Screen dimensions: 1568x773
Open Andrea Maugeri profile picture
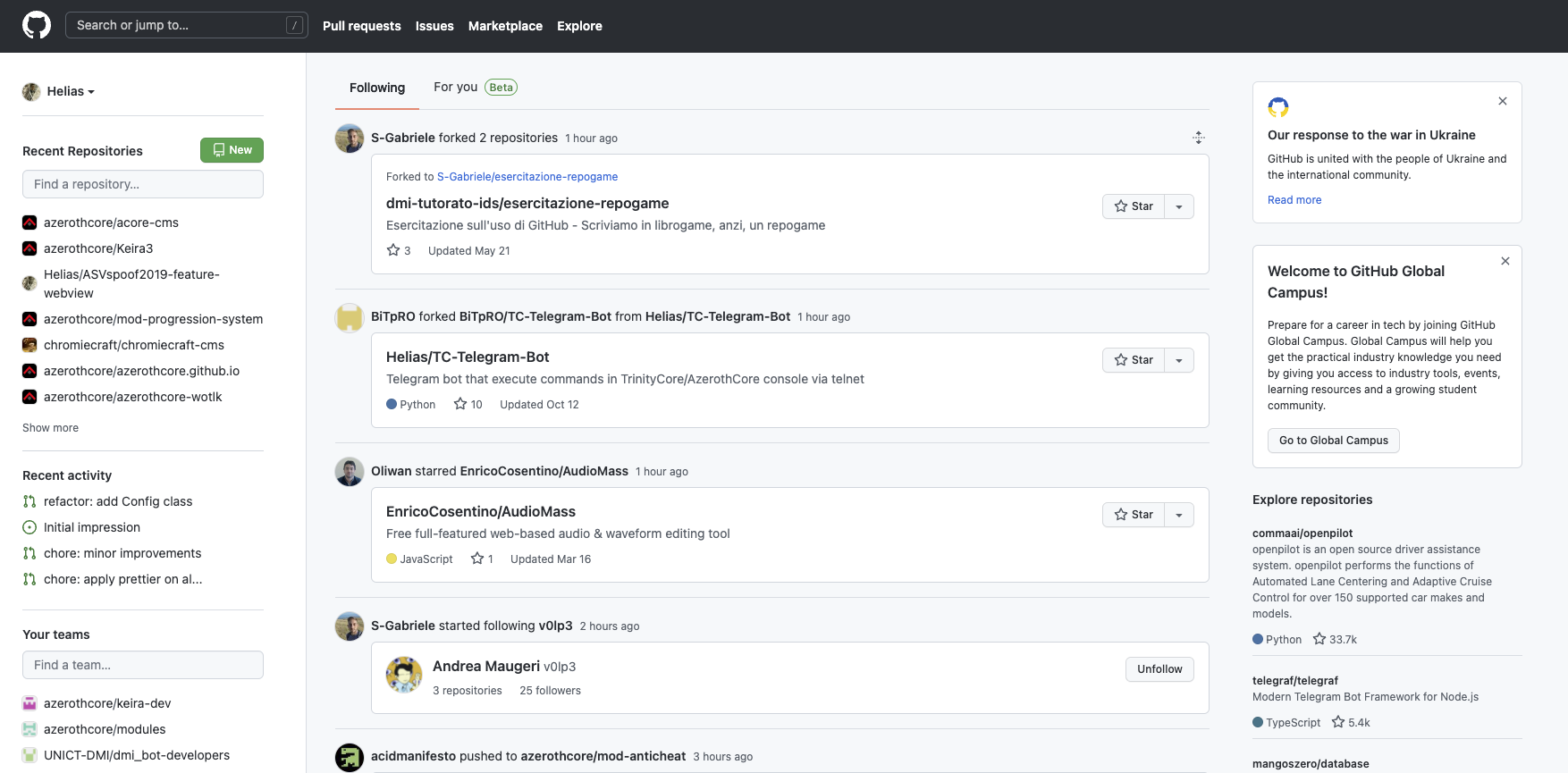click(x=404, y=675)
